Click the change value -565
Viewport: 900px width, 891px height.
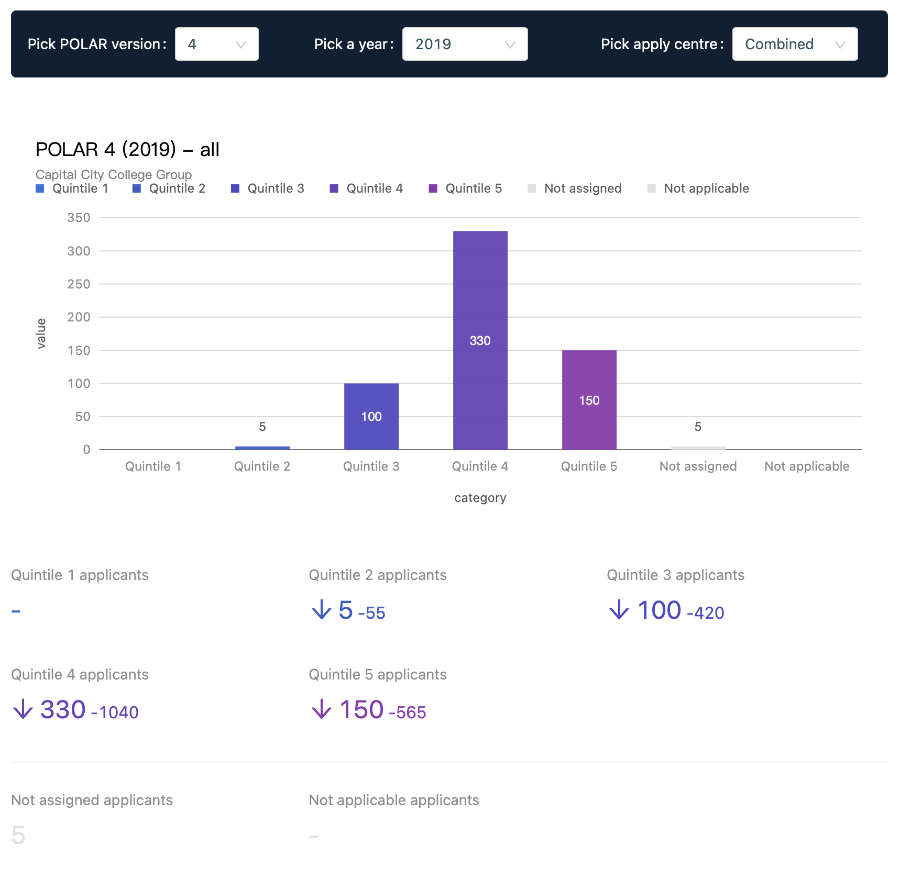click(408, 712)
